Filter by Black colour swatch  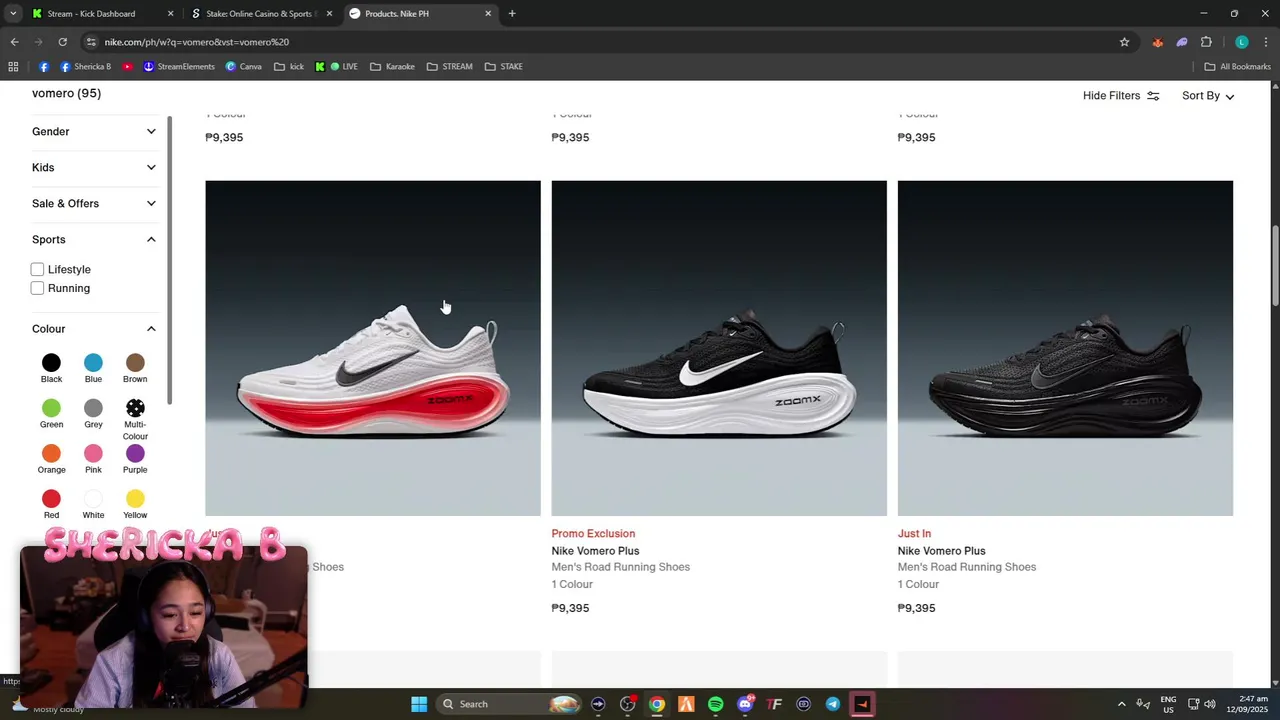coord(51,363)
